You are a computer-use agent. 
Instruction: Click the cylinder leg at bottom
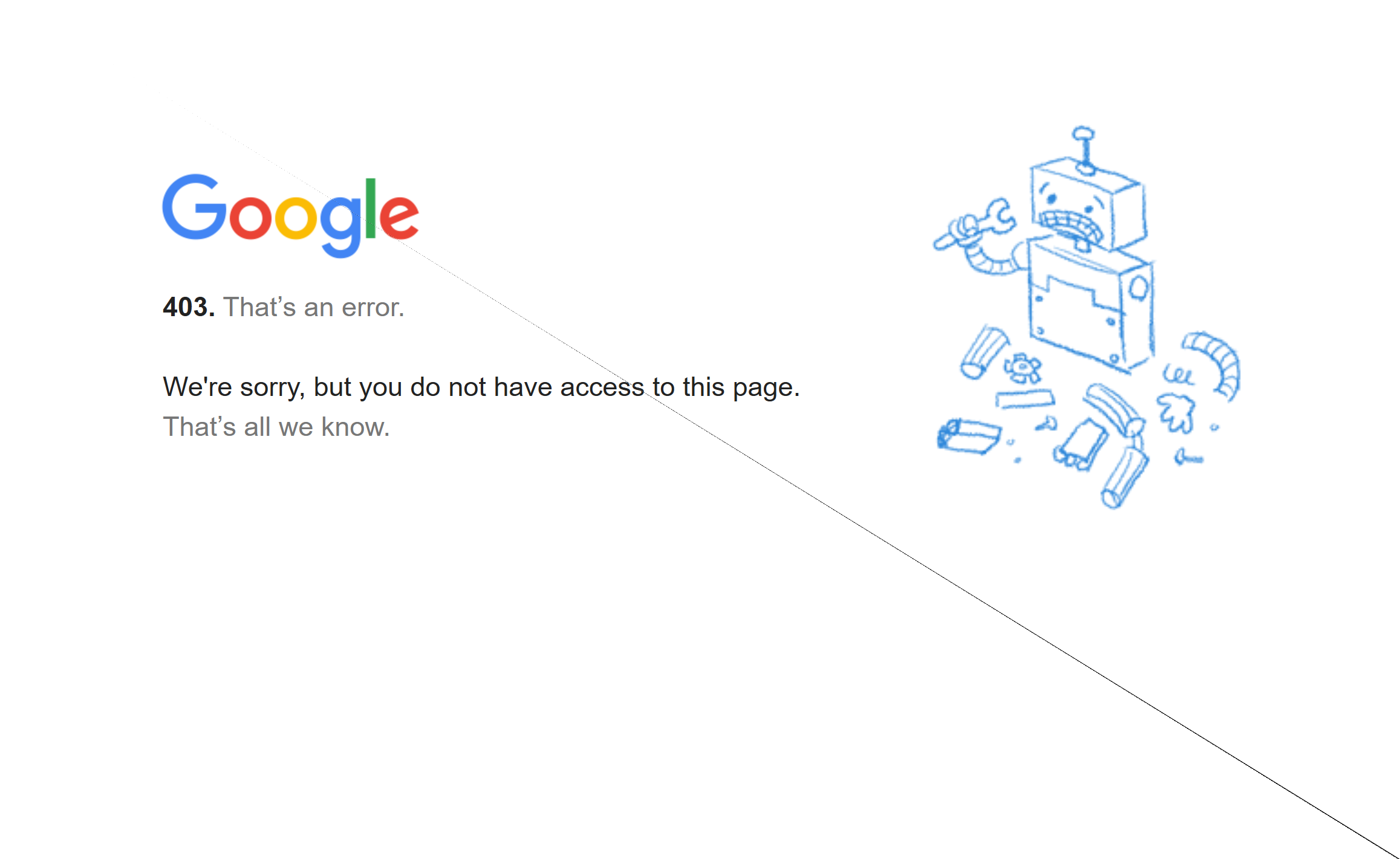click(x=1124, y=478)
